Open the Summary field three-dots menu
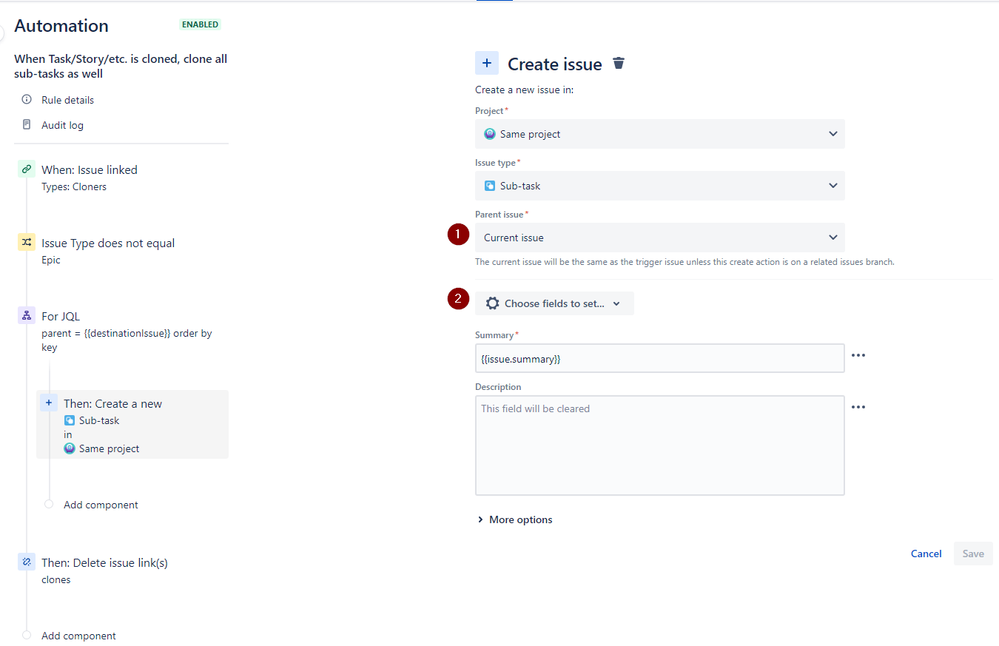This screenshot has height=646, width=999. [858, 355]
